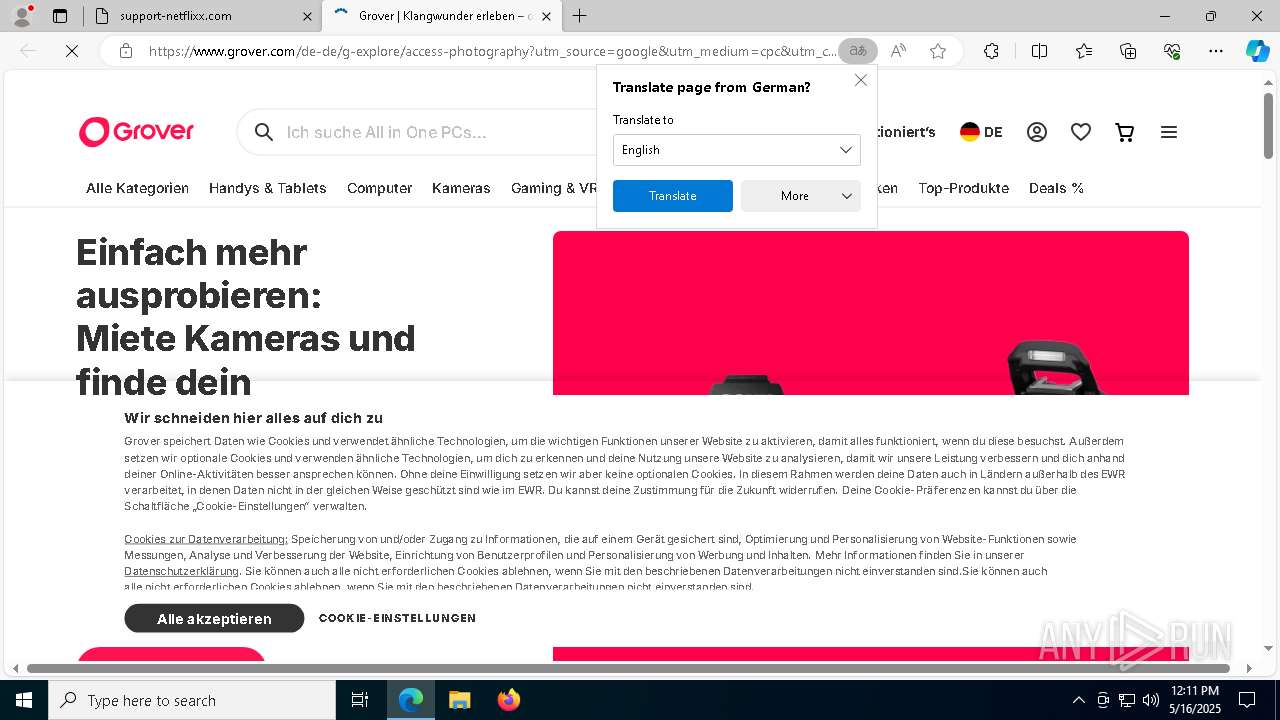Open Top-Produkte menu item
This screenshot has height=720, width=1280.
[x=964, y=188]
